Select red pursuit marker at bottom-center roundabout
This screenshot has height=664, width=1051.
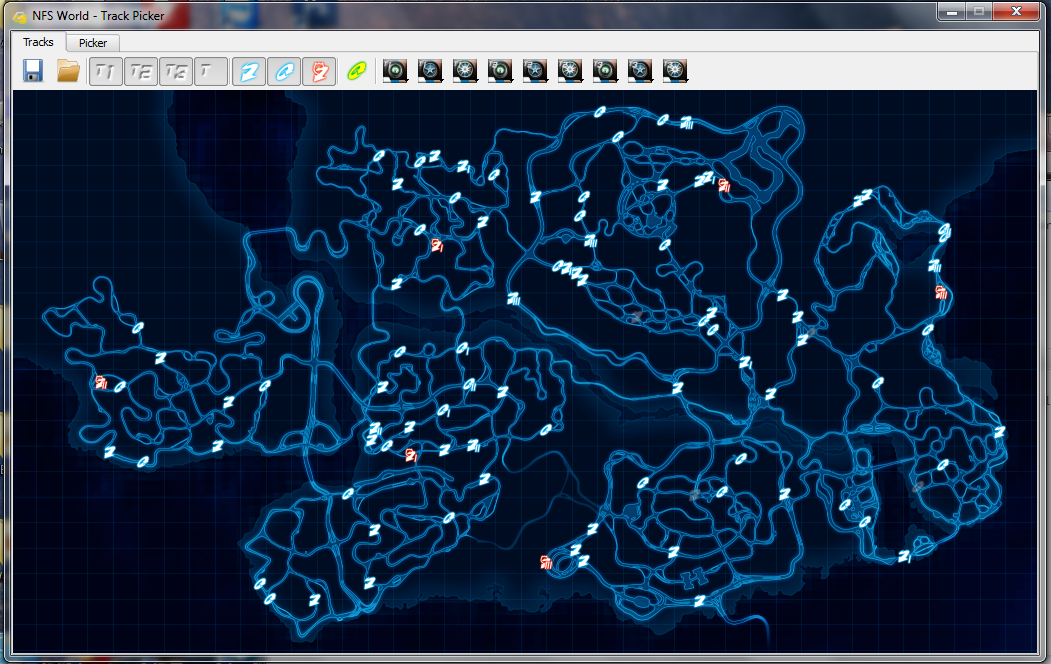(546, 562)
